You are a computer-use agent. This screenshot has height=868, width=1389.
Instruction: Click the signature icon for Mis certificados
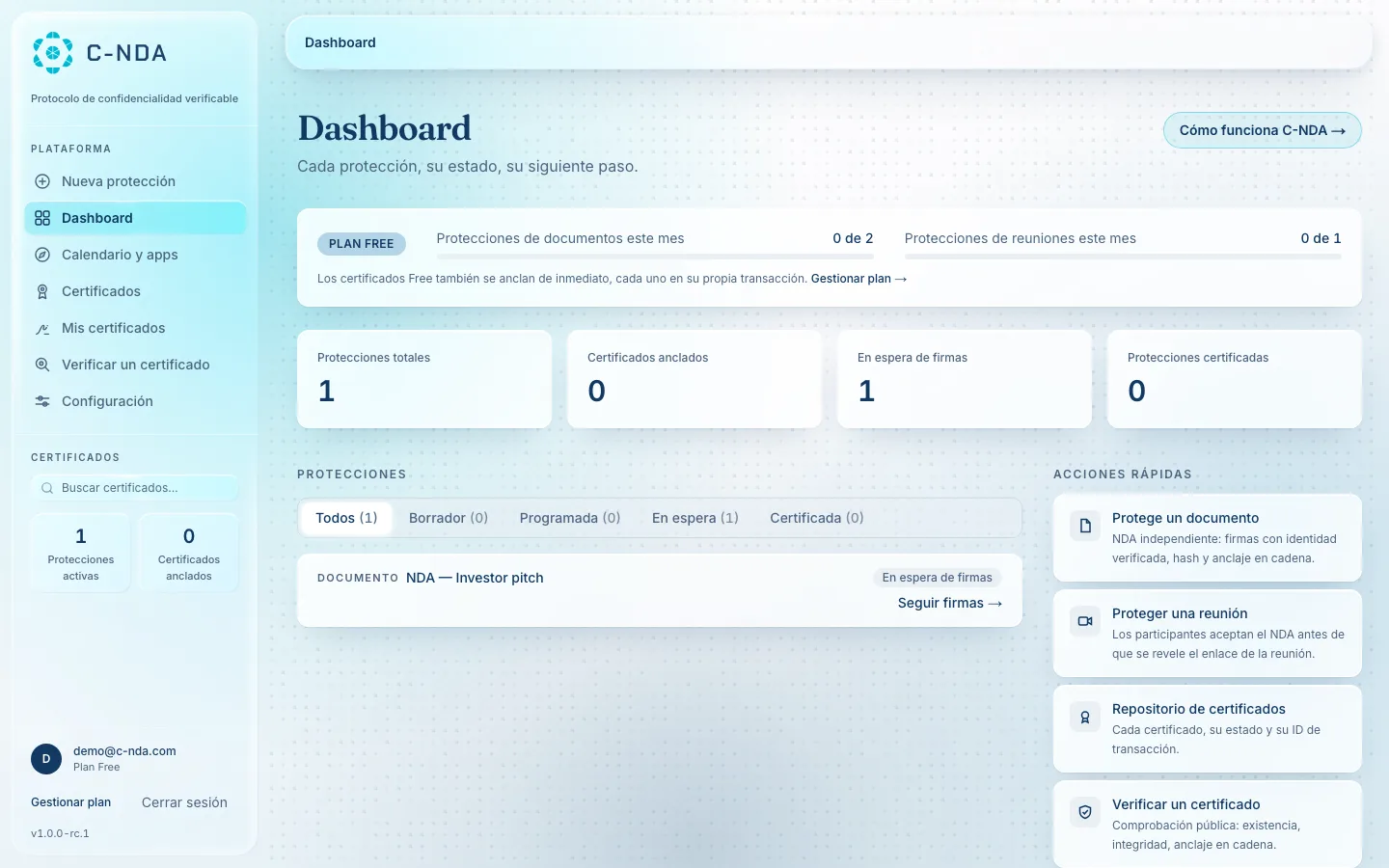click(42, 328)
